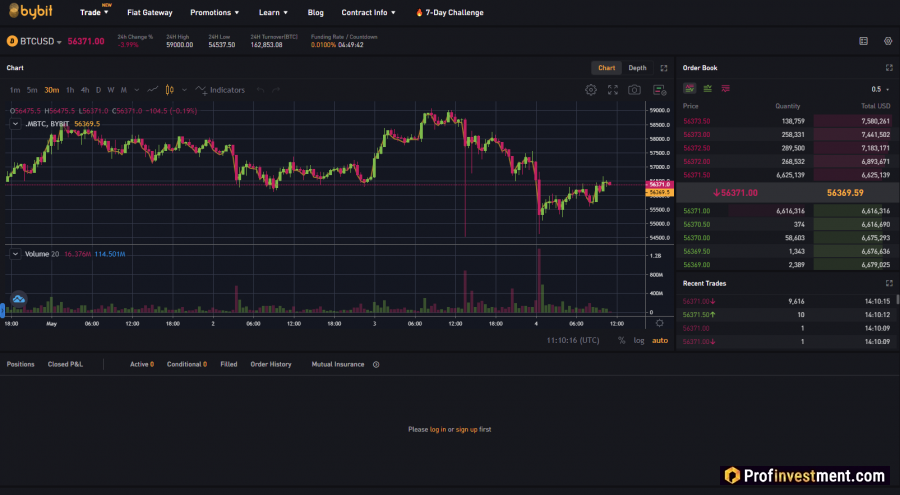Expand the Recent Trades panel
Image resolution: width=900 pixels, height=495 pixels.
tap(889, 283)
